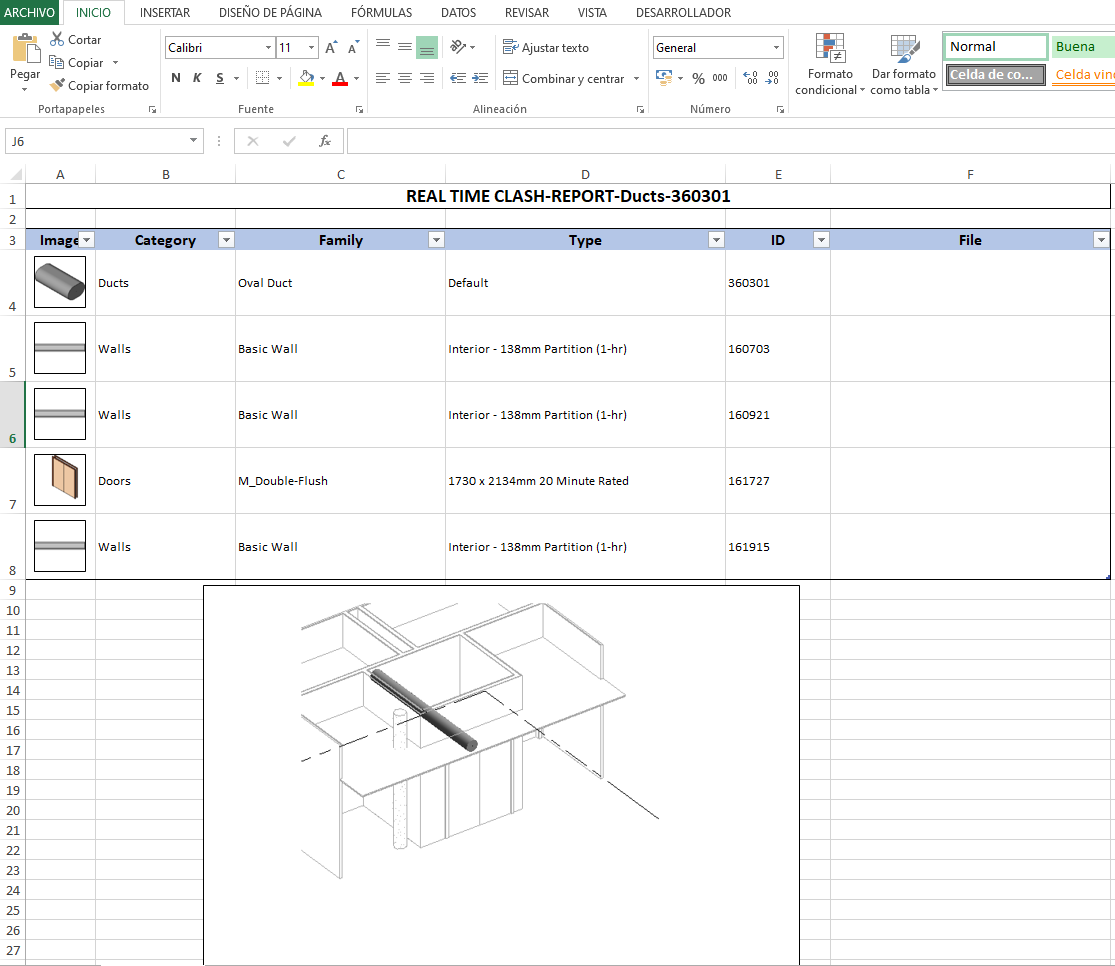1115x966 pixels.
Task: Toggle underline S formatting
Action: [220, 78]
